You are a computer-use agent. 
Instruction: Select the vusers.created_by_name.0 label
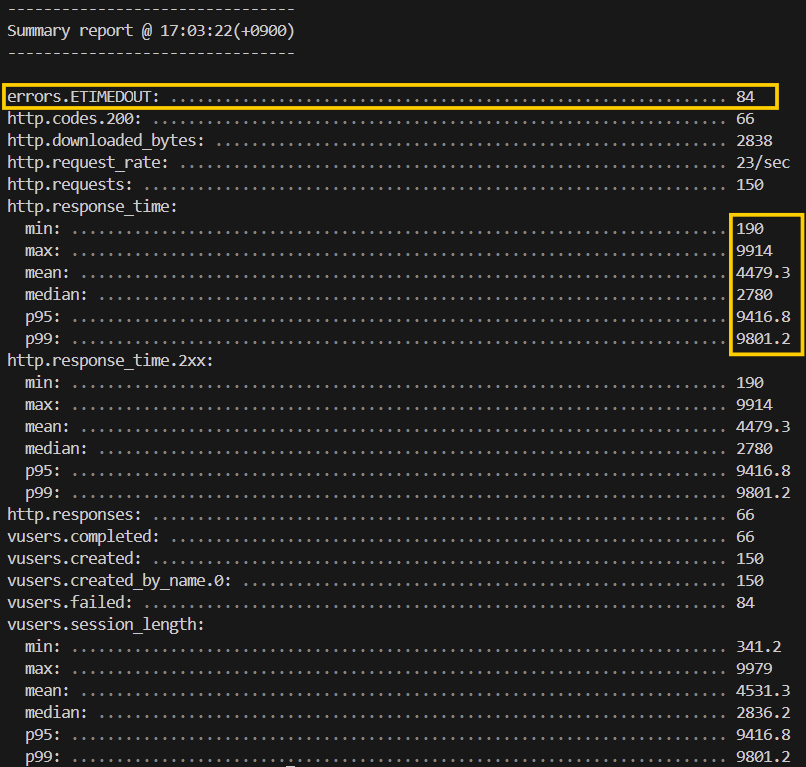pyautogui.click(x=119, y=581)
